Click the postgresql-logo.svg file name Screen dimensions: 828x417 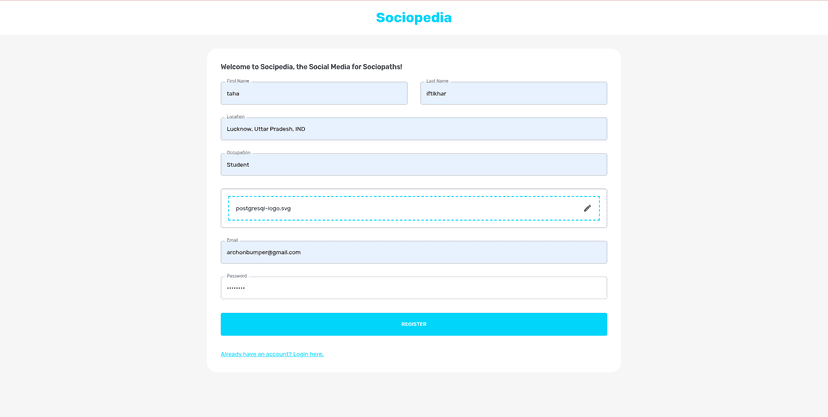point(263,208)
